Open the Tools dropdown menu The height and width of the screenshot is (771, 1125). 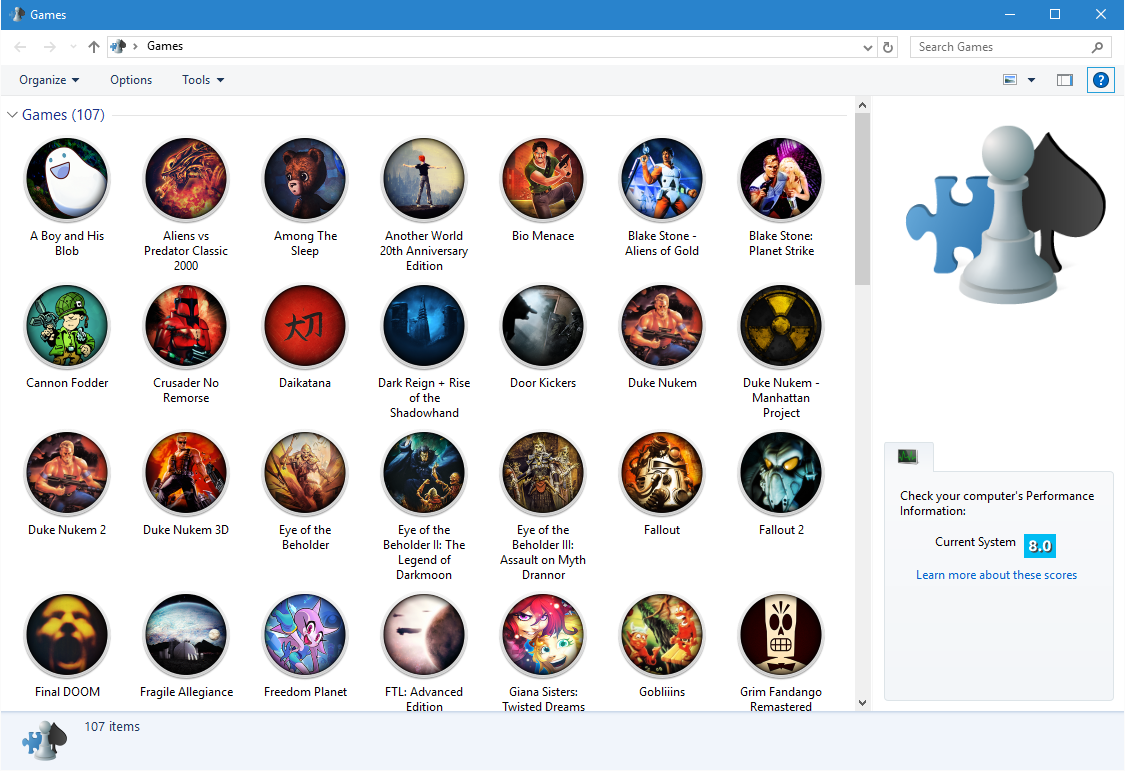click(x=203, y=80)
